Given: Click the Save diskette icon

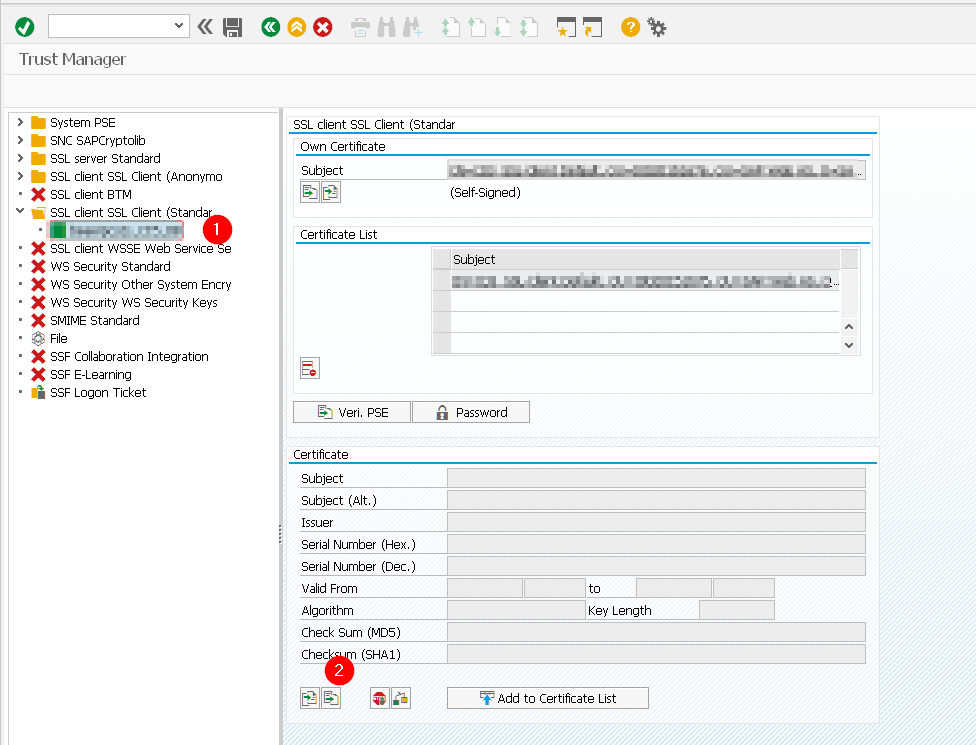Looking at the screenshot, I should pos(232,27).
